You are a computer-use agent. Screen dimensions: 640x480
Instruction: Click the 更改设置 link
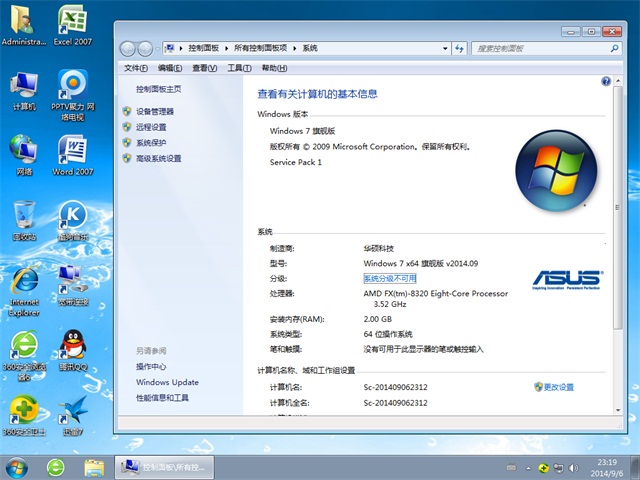click(x=559, y=386)
